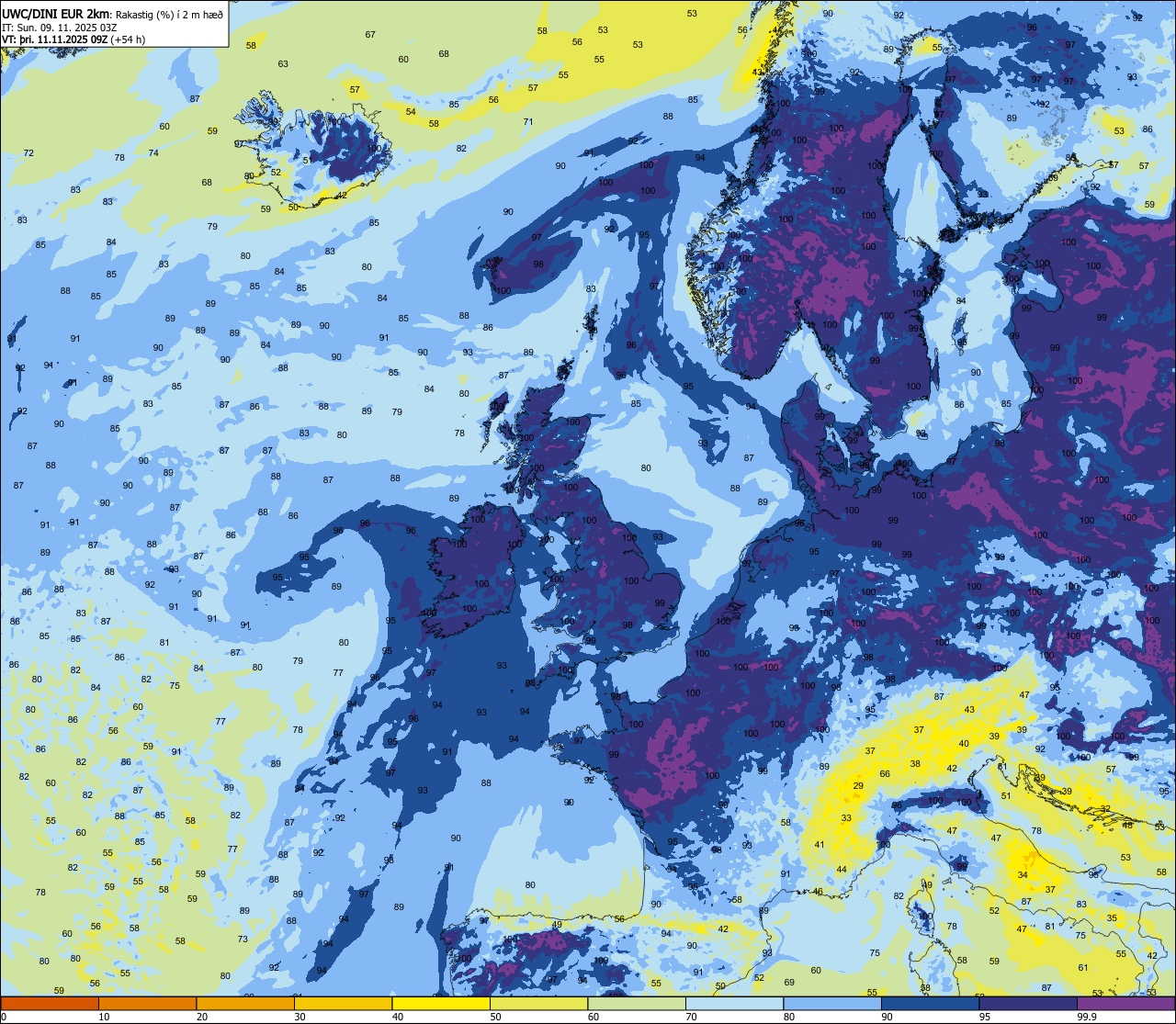The width and height of the screenshot is (1176, 1024).
Task: Click the legend tick label '50' under the colorbar
Action: (495, 1017)
